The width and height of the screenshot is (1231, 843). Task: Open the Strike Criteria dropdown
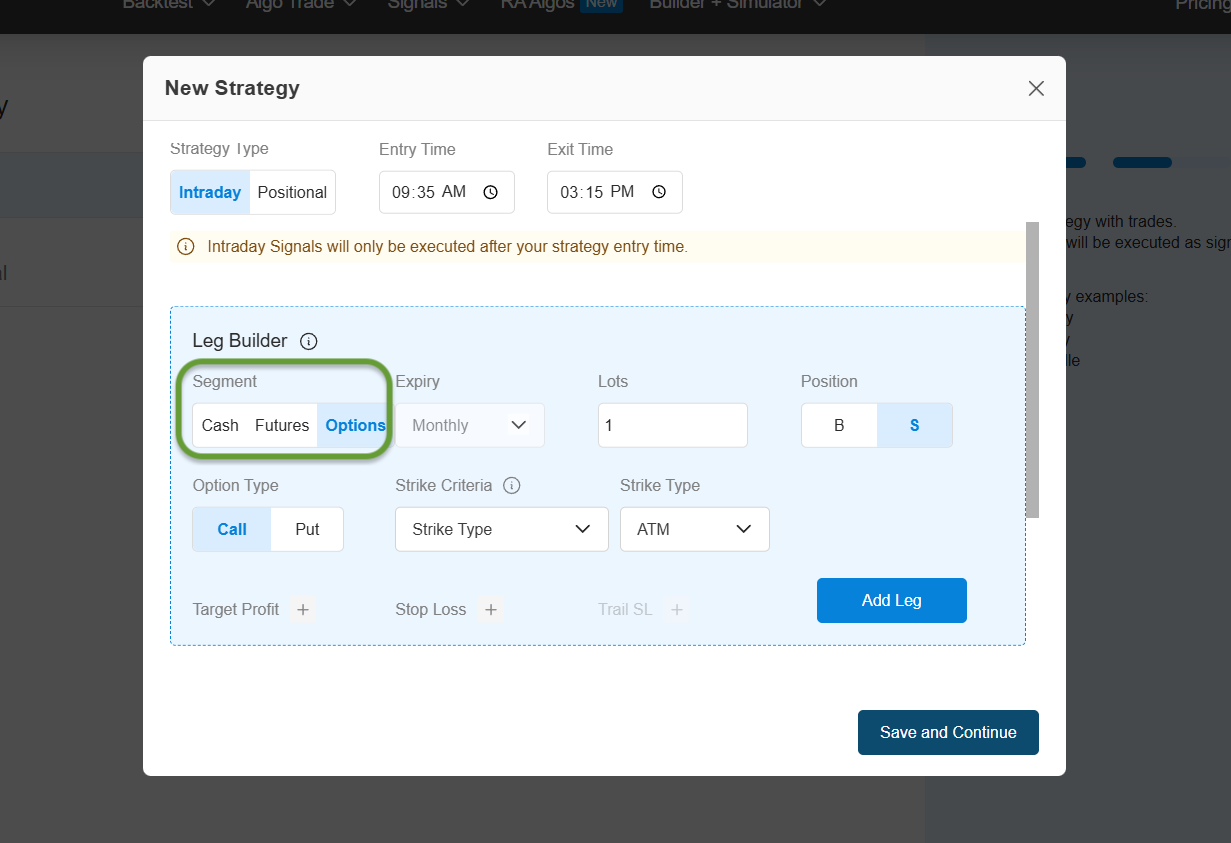(502, 529)
